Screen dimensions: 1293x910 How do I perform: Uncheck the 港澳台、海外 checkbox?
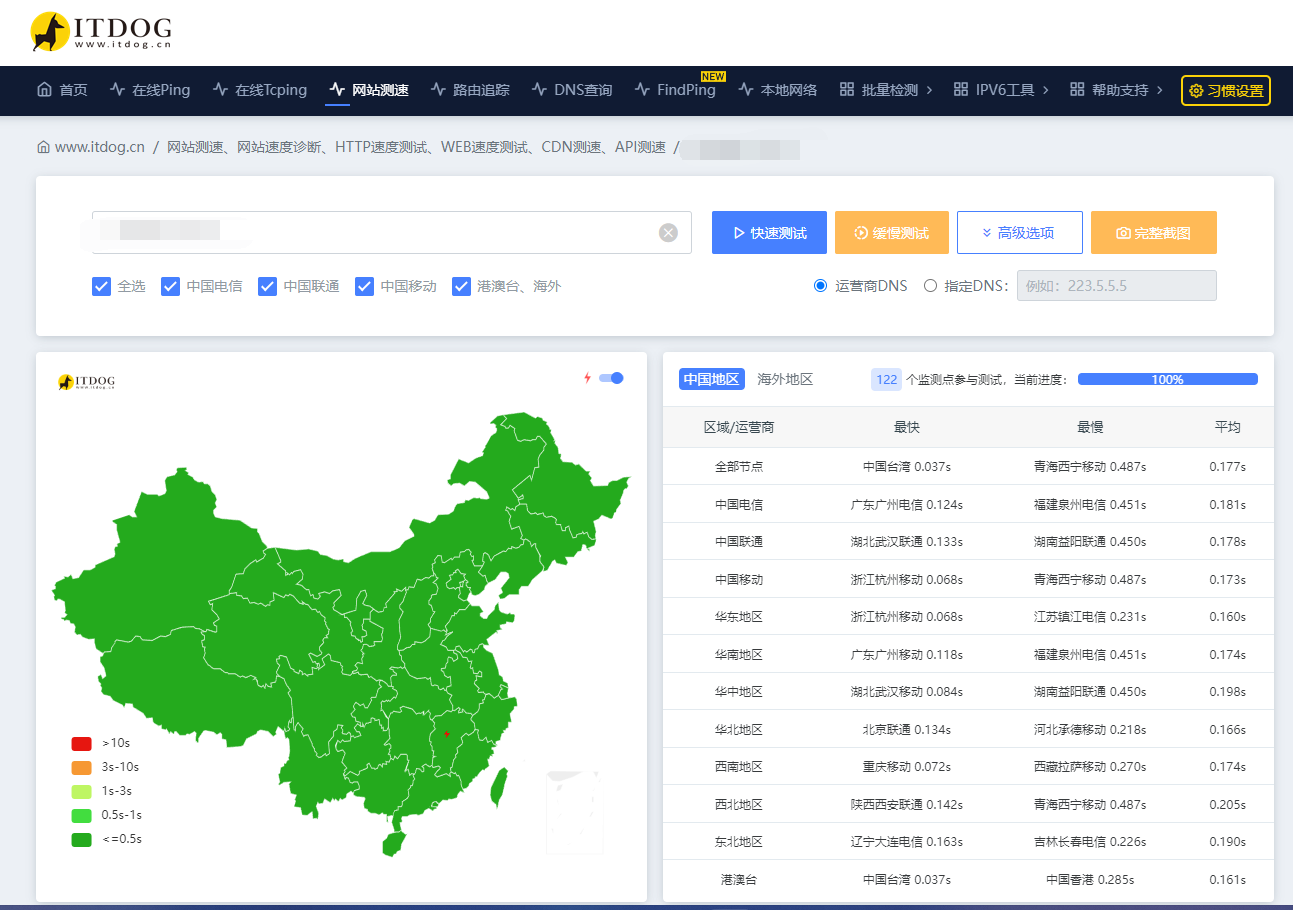pyautogui.click(x=461, y=286)
